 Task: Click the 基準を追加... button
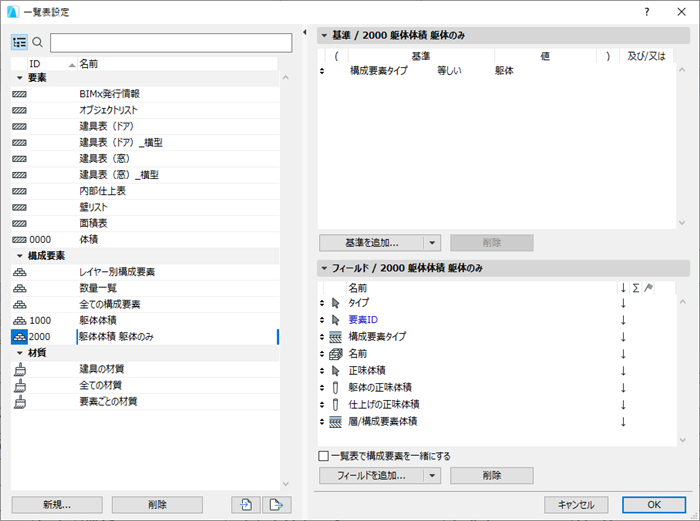click(x=371, y=243)
